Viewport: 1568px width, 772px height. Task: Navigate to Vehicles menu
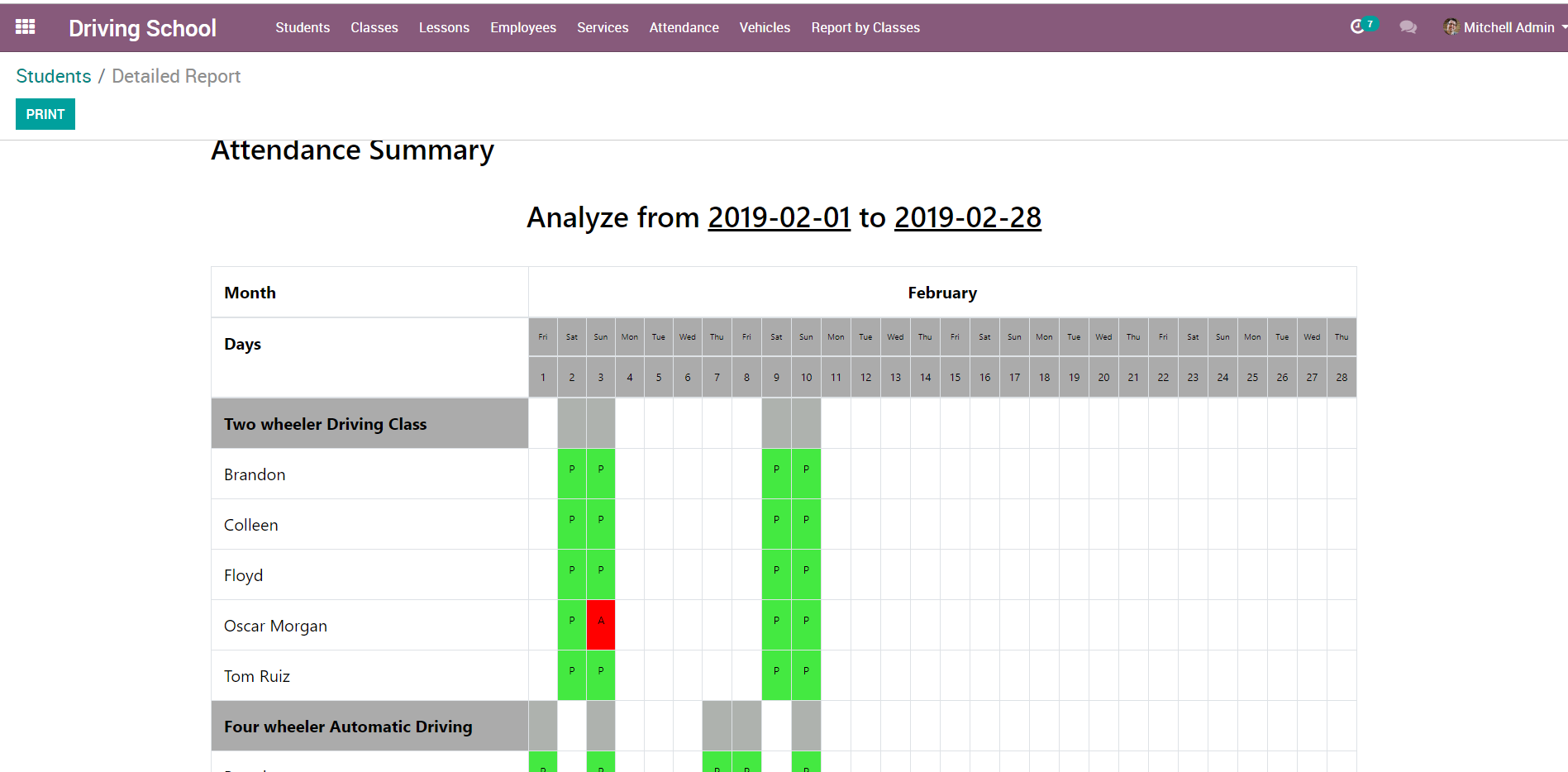(765, 27)
